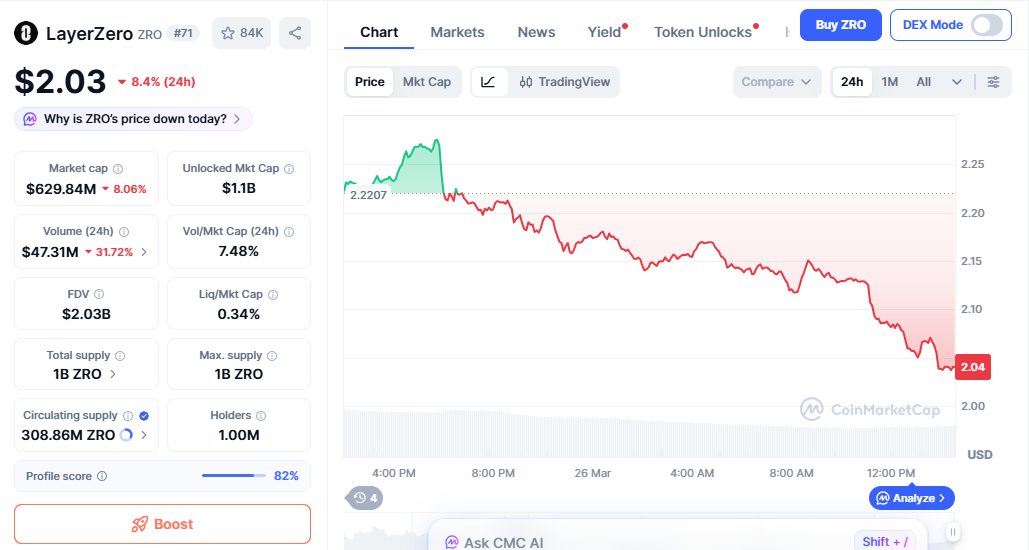Switch to the Markets tab
Screen dimensions: 1029x550
tap(457, 32)
